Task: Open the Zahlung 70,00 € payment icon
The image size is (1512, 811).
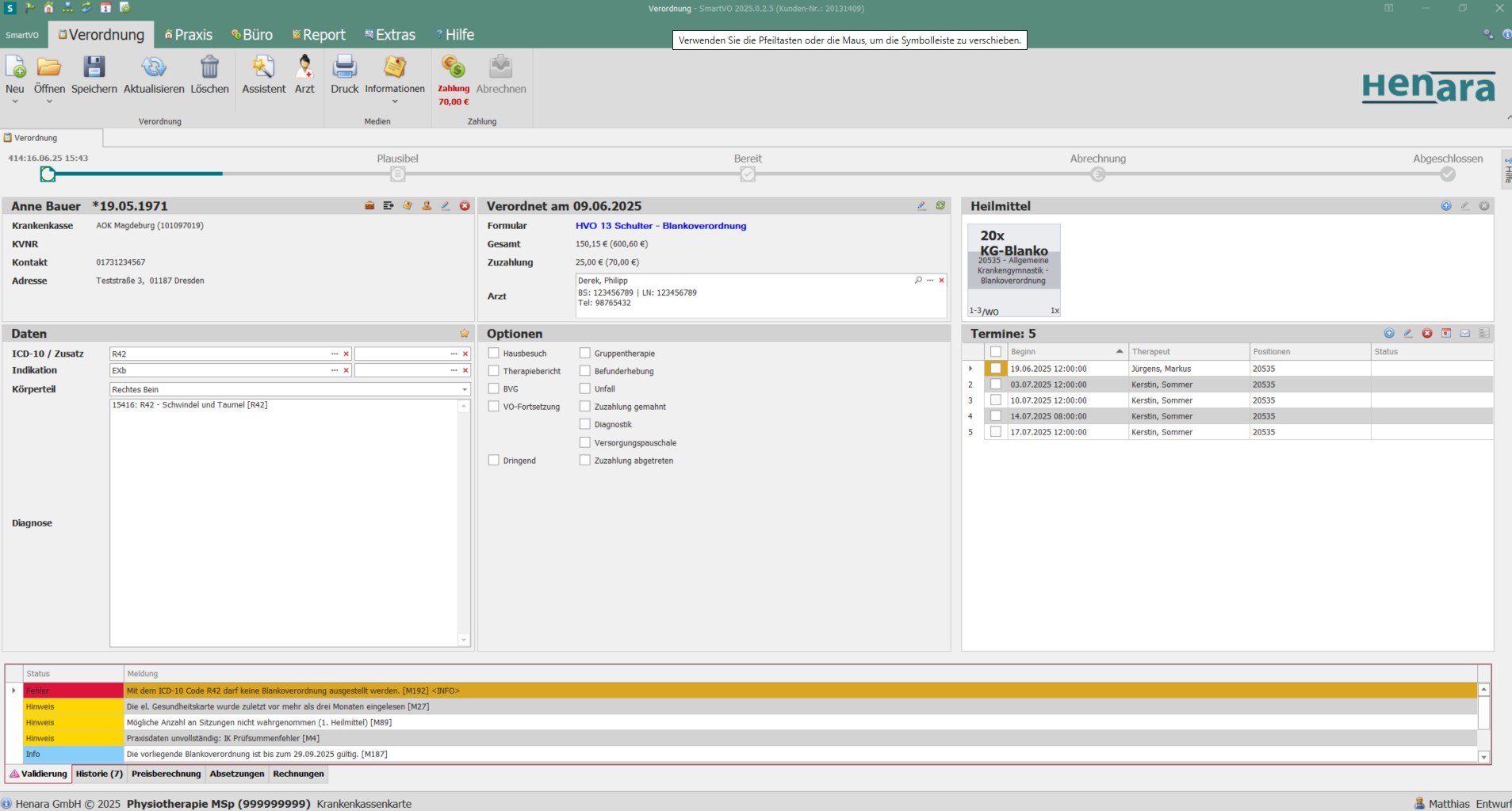Action: click(x=454, y=67)
